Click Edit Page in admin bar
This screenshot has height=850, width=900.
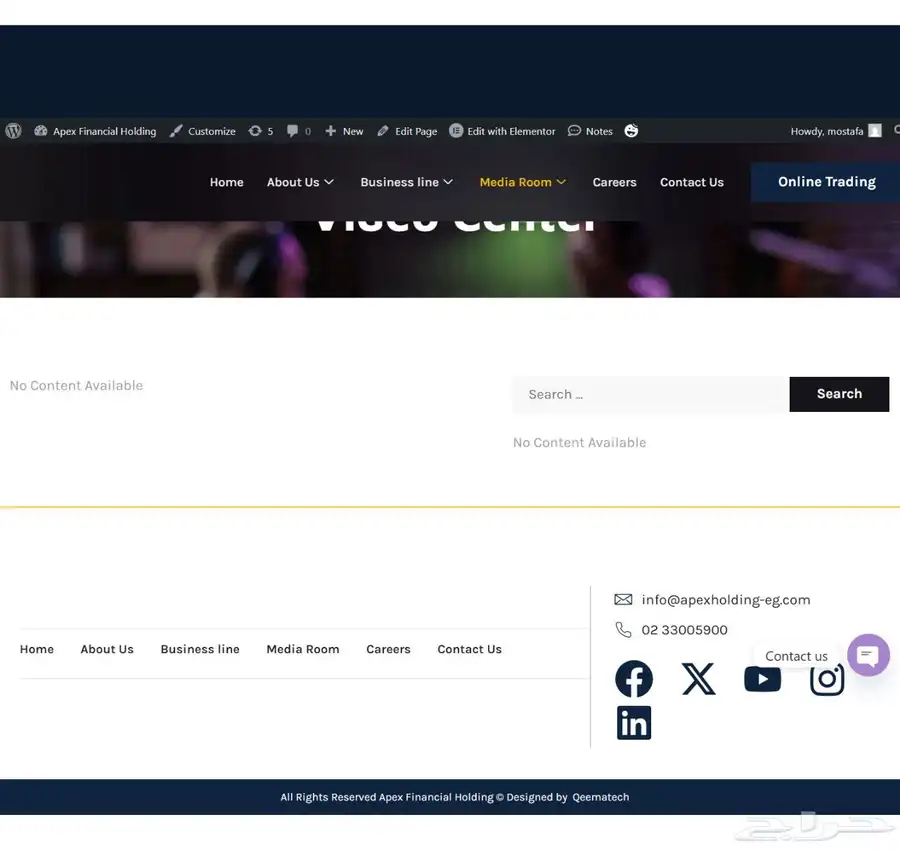[407, 131]
